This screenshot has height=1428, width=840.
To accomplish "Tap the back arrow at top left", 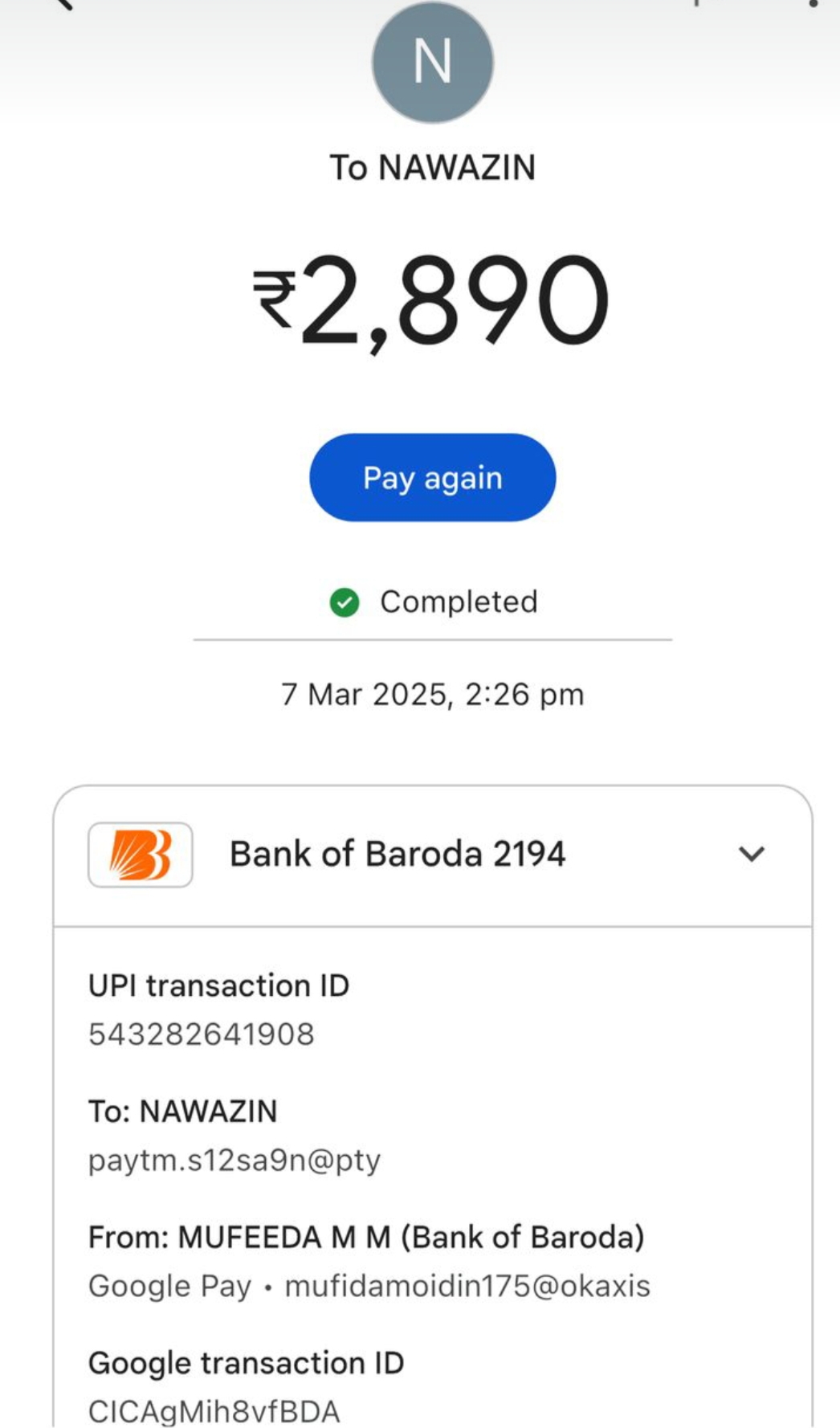I will click(63, 4).
